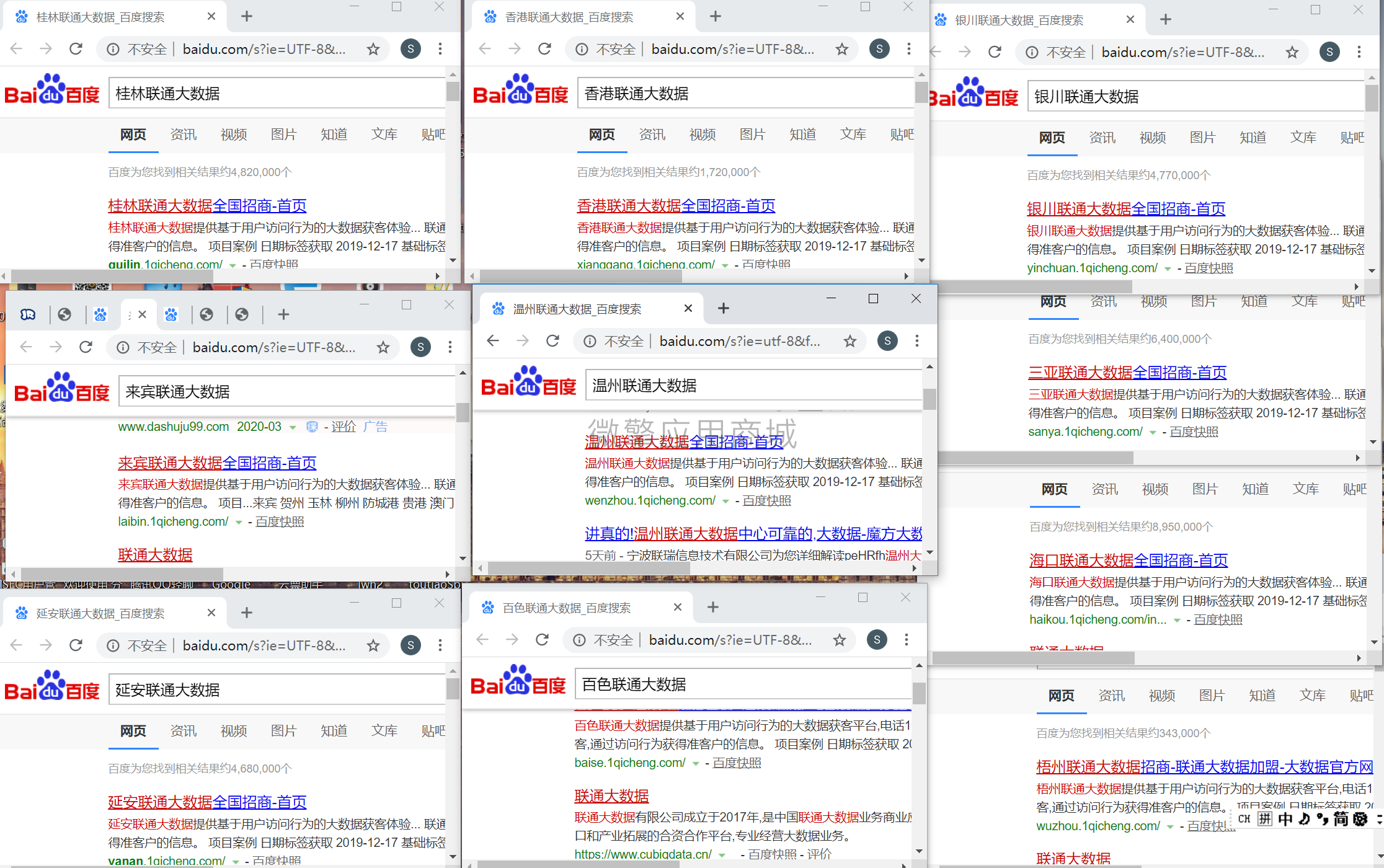Click Baidu logo in 温州联通大数据 window
Image resolution: width=1384 pixels, height=868 pixels.
529,382
